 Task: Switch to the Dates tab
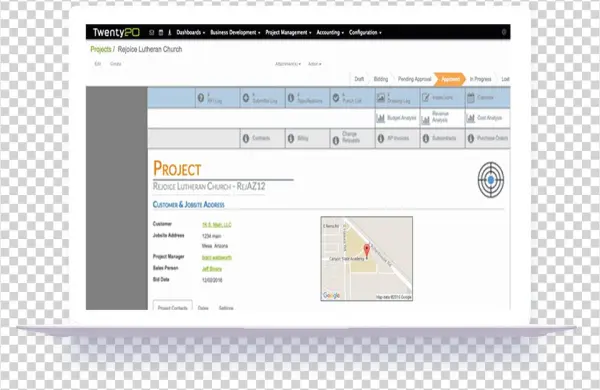(x=203, y=308)
